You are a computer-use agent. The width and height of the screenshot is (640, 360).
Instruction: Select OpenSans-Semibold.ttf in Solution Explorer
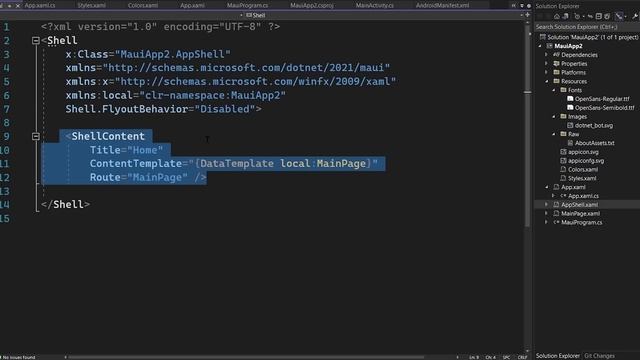pos(604,108)
